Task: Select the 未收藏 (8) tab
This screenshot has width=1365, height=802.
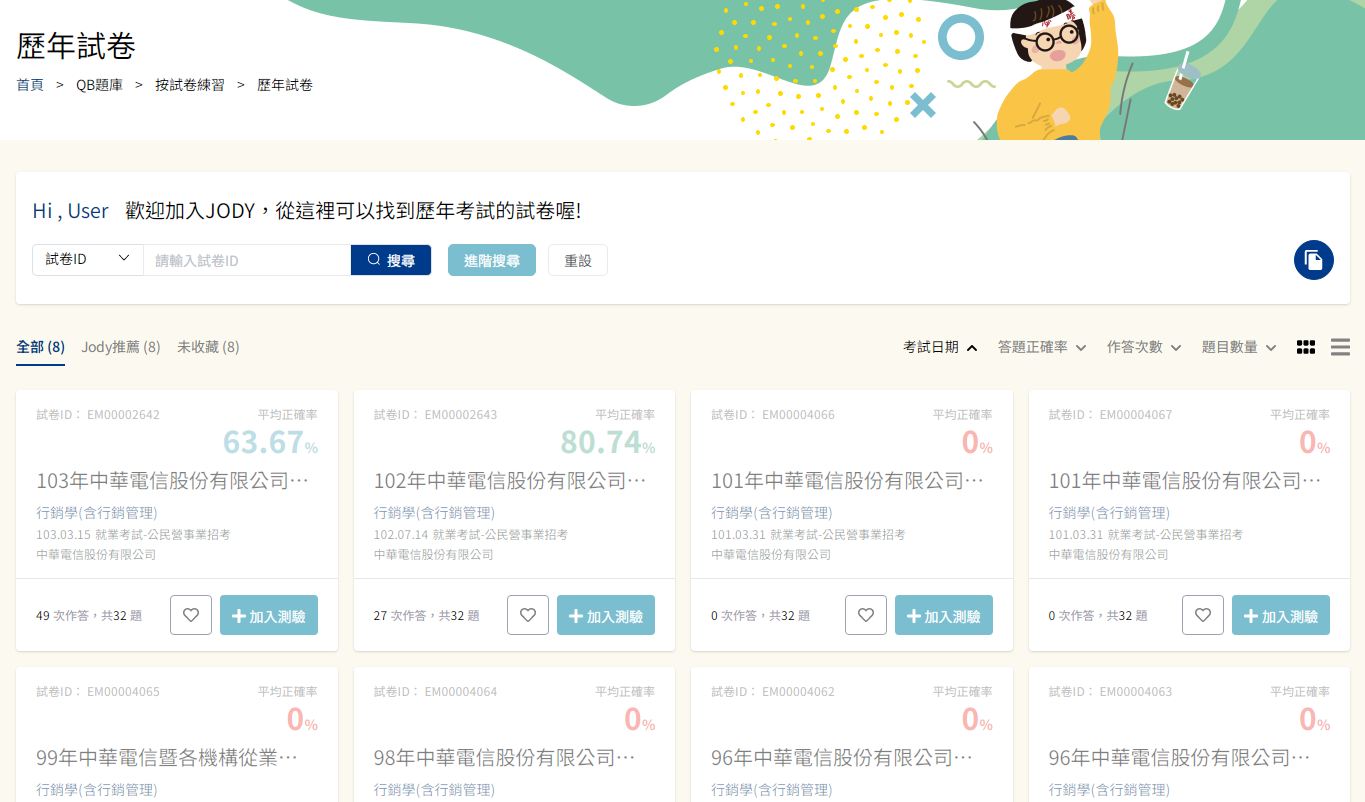Action: (208, 347)
